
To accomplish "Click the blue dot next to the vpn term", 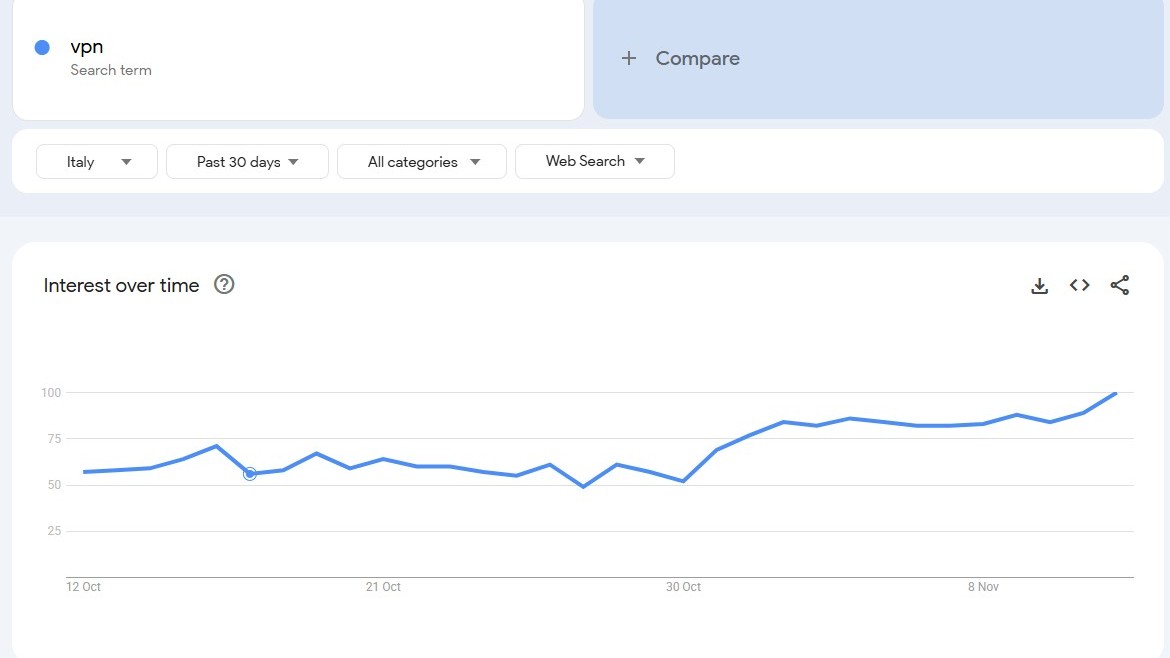I will (x=41, y=47).
